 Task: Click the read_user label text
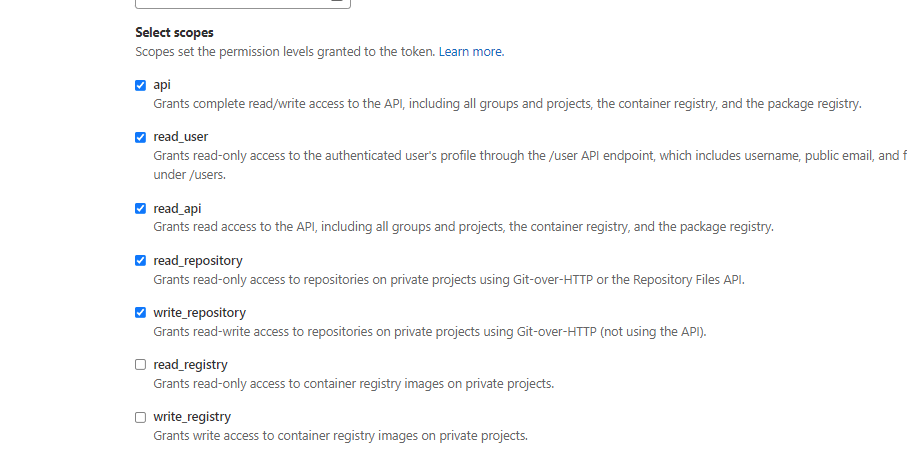(x=180, y=137)
